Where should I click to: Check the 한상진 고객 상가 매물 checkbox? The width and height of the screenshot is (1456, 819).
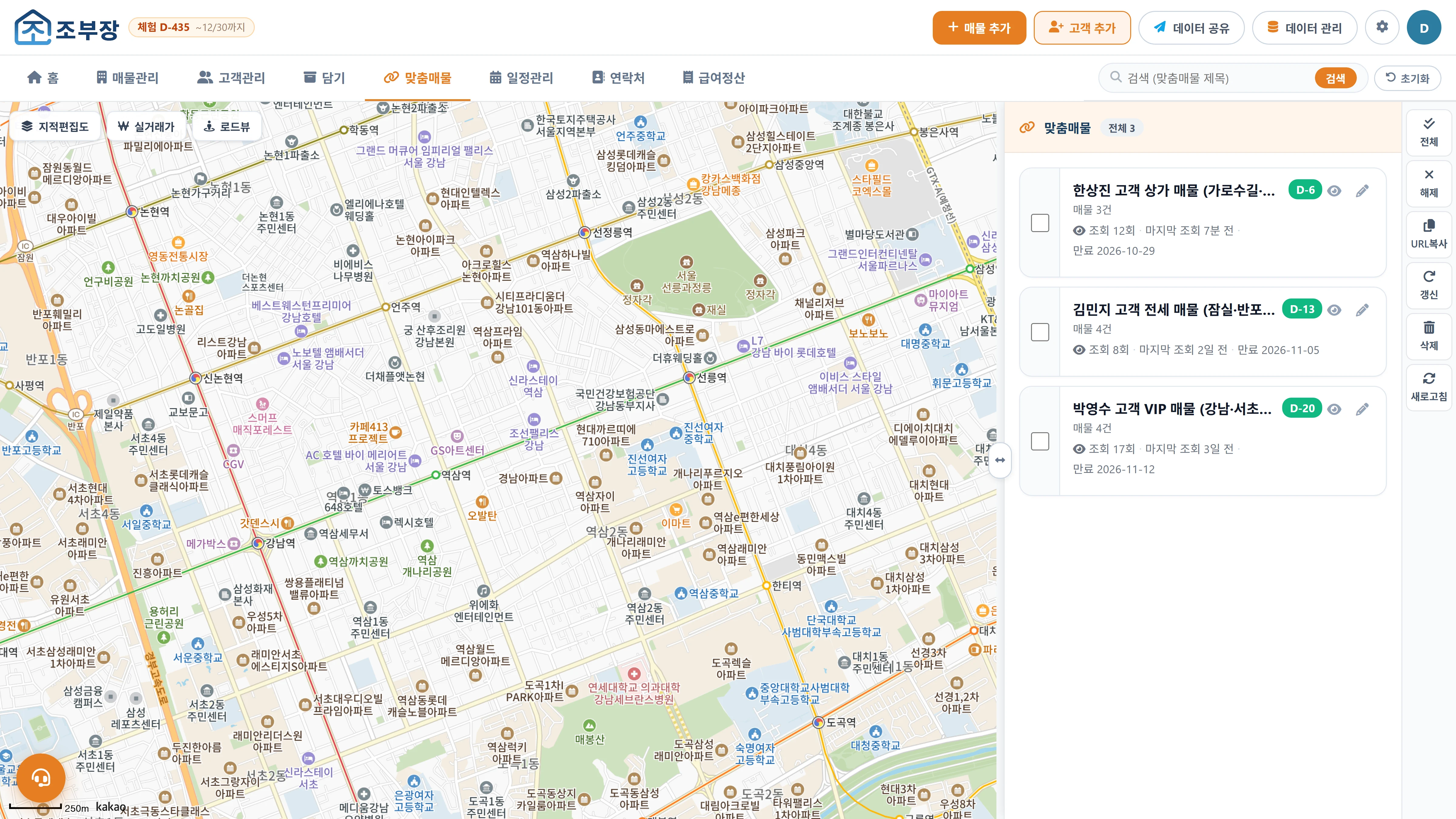click(x=1040, y=223)
